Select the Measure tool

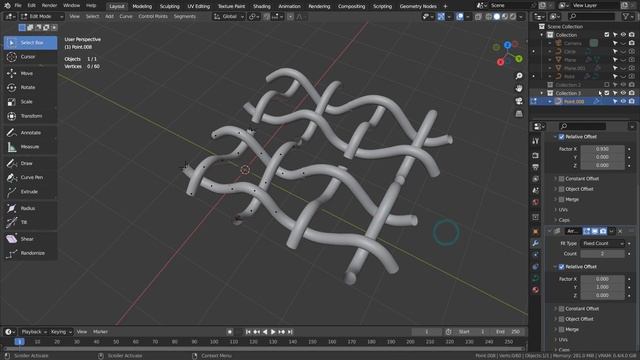30,147
